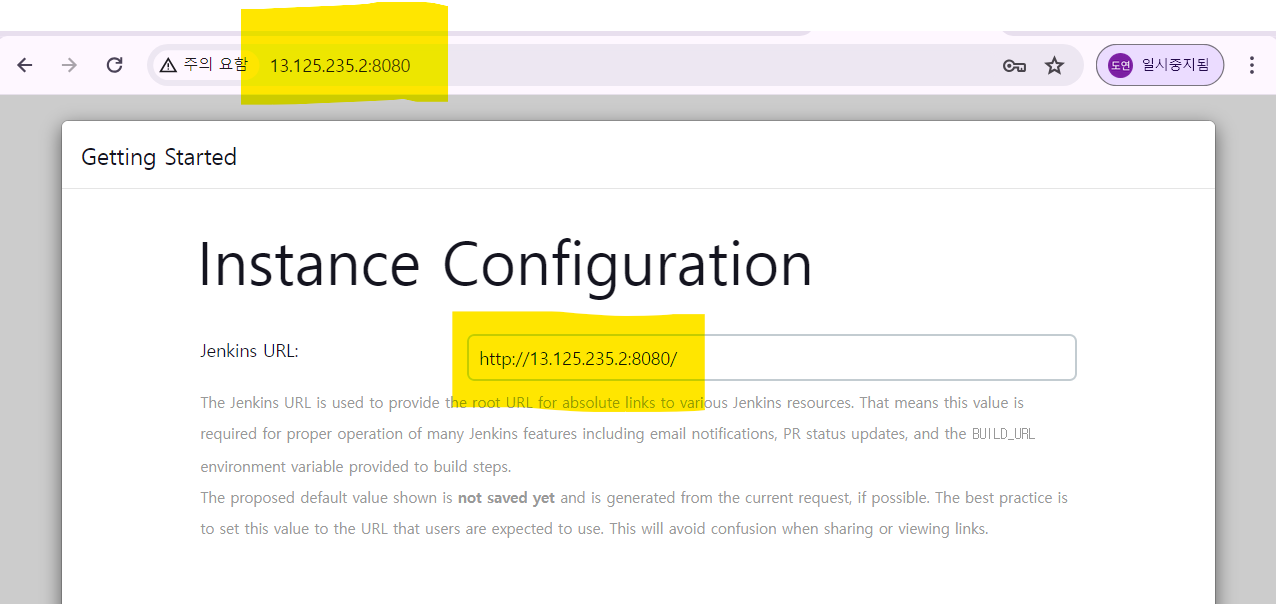This screenshot has width=1276, height=604.
Task: Go forward using the browser arrow
Action: coord(69,65)
